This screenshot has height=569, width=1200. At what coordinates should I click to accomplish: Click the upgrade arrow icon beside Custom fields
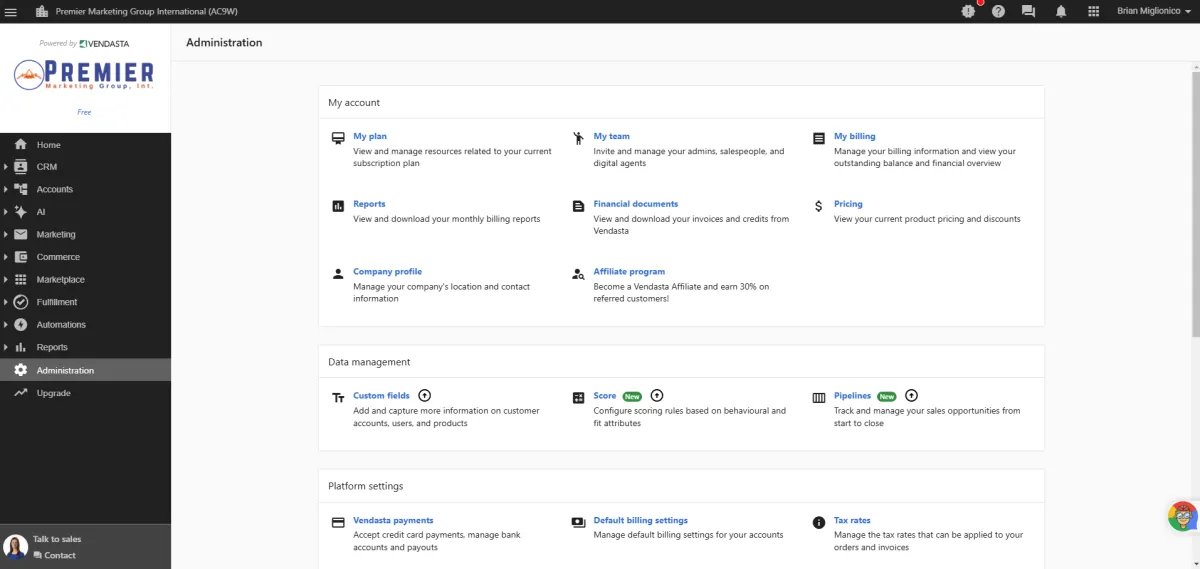pos(424,396)
